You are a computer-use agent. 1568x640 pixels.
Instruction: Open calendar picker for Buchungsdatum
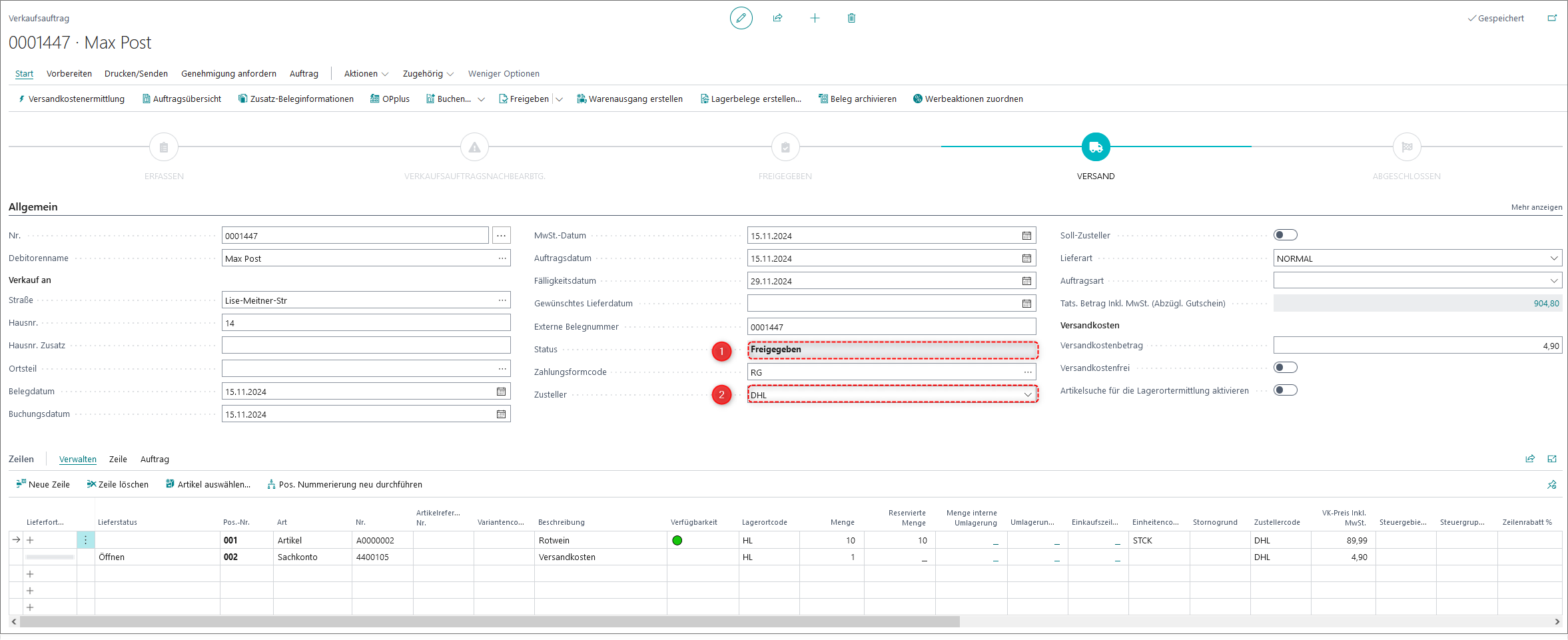coord(501,414)
